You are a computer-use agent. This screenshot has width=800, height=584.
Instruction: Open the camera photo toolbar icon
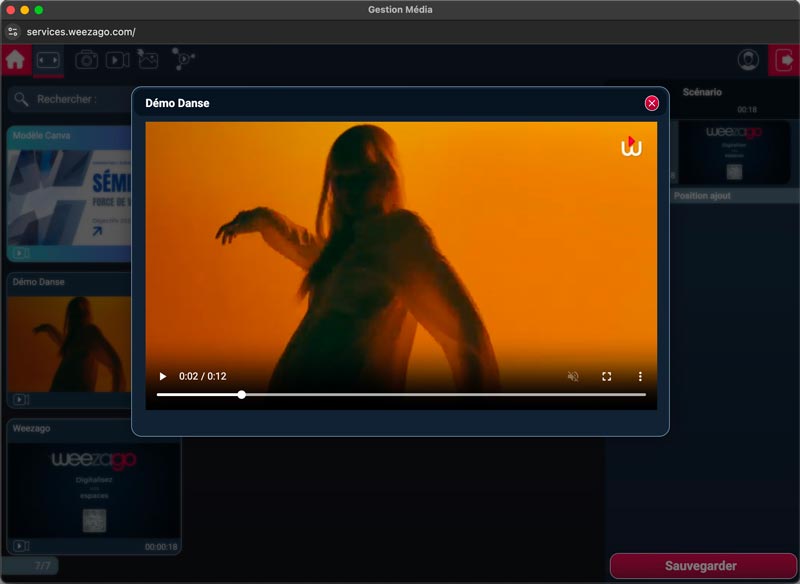tap(87, 60)
